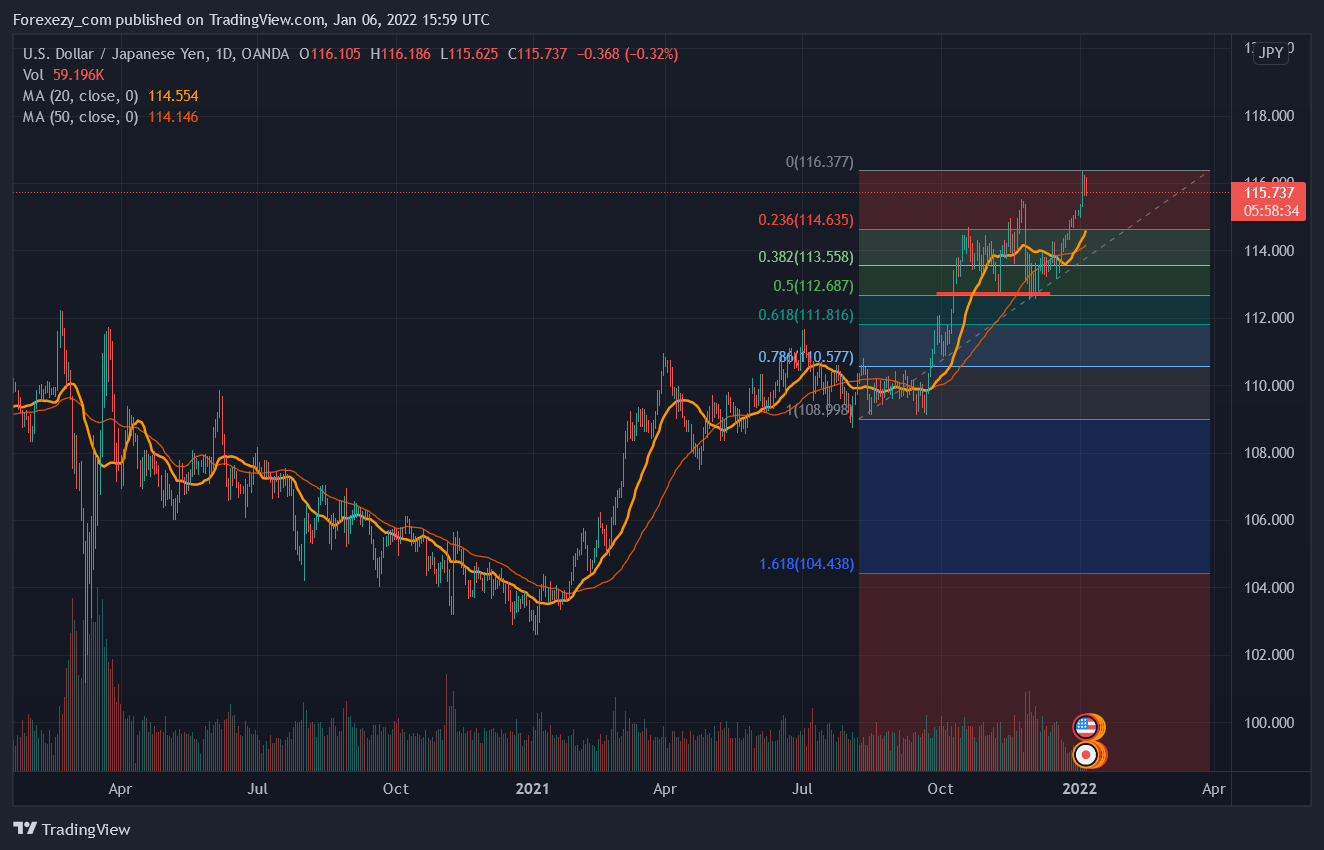Screen dimensions: 1324x850
Task: Click the Fibonacci 0.618(111.816) level label
Action: (x=806, y=315)
